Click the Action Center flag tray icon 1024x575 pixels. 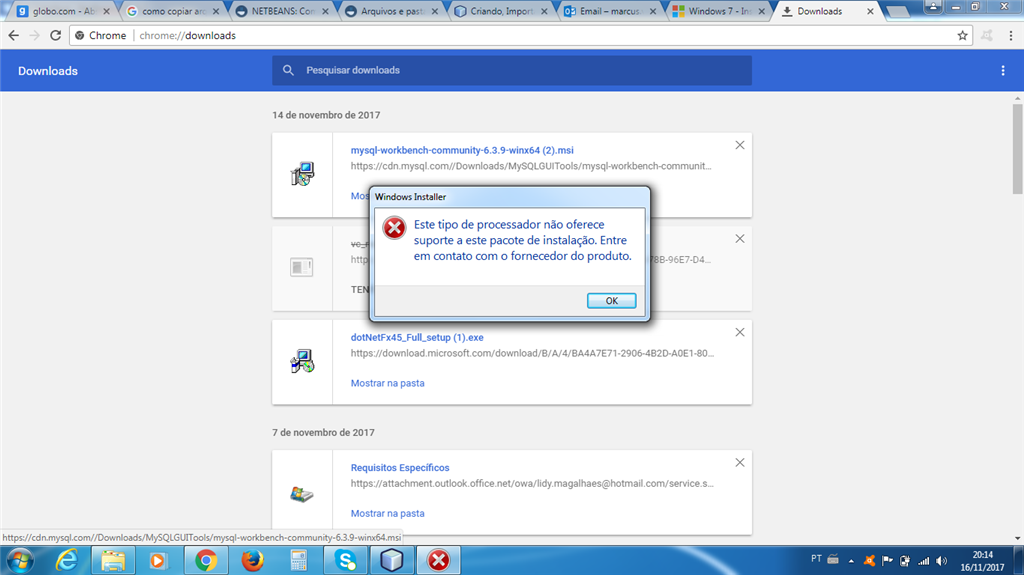click(888, 561)
